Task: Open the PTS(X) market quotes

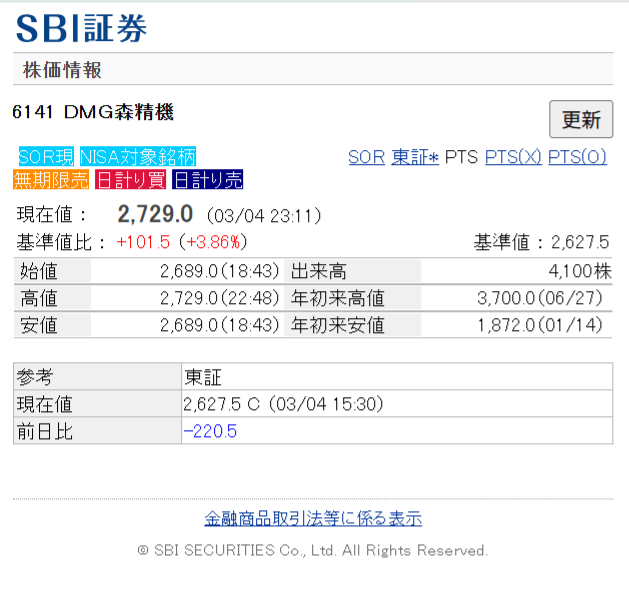Action: (513, 157)
